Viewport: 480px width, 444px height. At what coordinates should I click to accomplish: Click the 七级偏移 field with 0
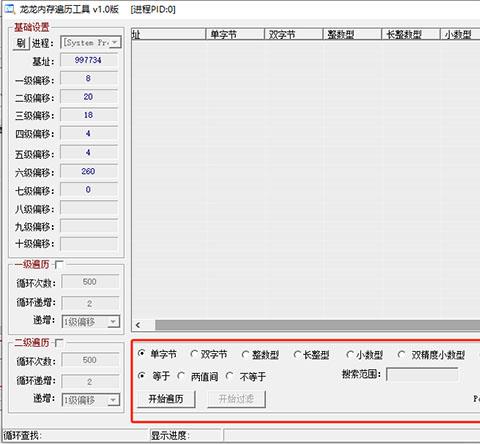pos(89,190)
